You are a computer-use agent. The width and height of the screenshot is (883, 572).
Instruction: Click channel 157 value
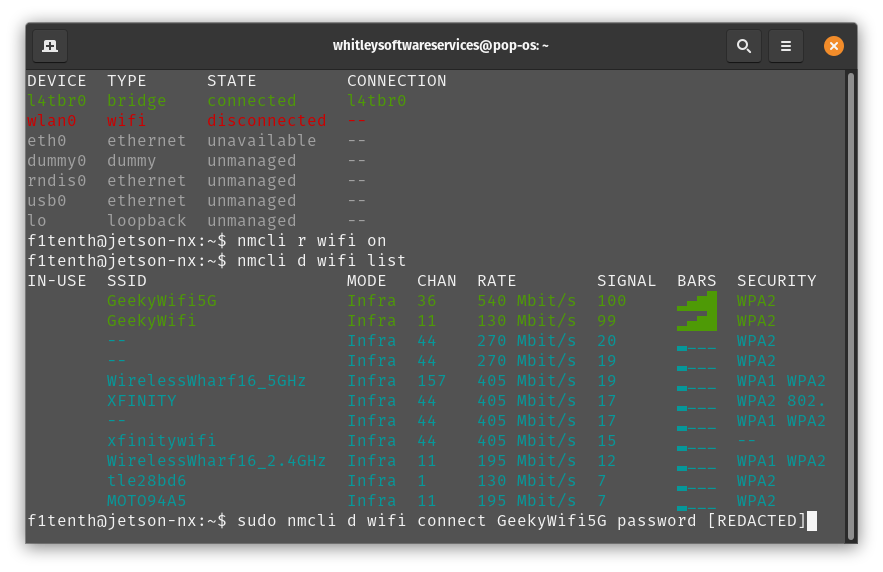click(x=431, y=381)
